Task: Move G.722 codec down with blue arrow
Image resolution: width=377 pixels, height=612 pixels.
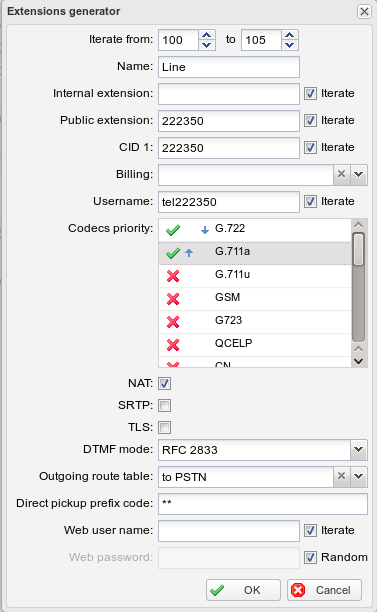Action: [205, 230]
